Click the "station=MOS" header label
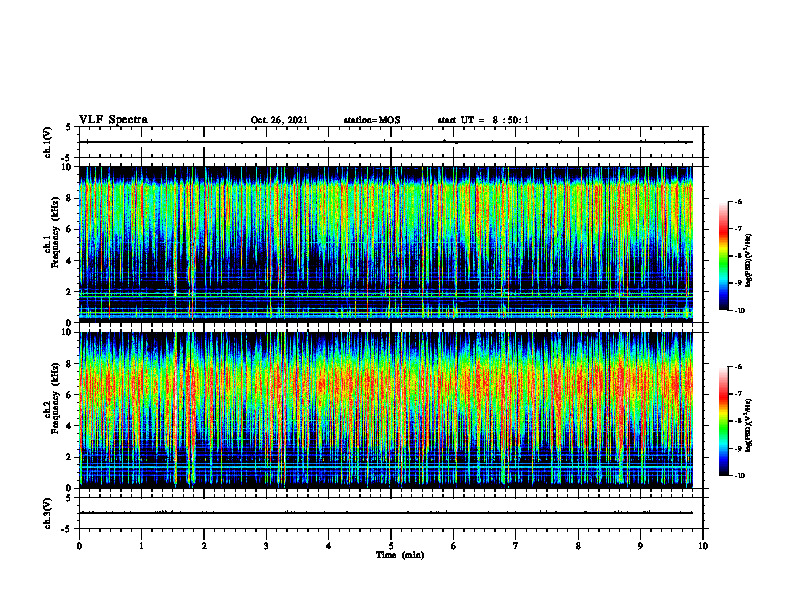Image resolution: width=792 pixels, height=612 pixels. tap(372, 120)
